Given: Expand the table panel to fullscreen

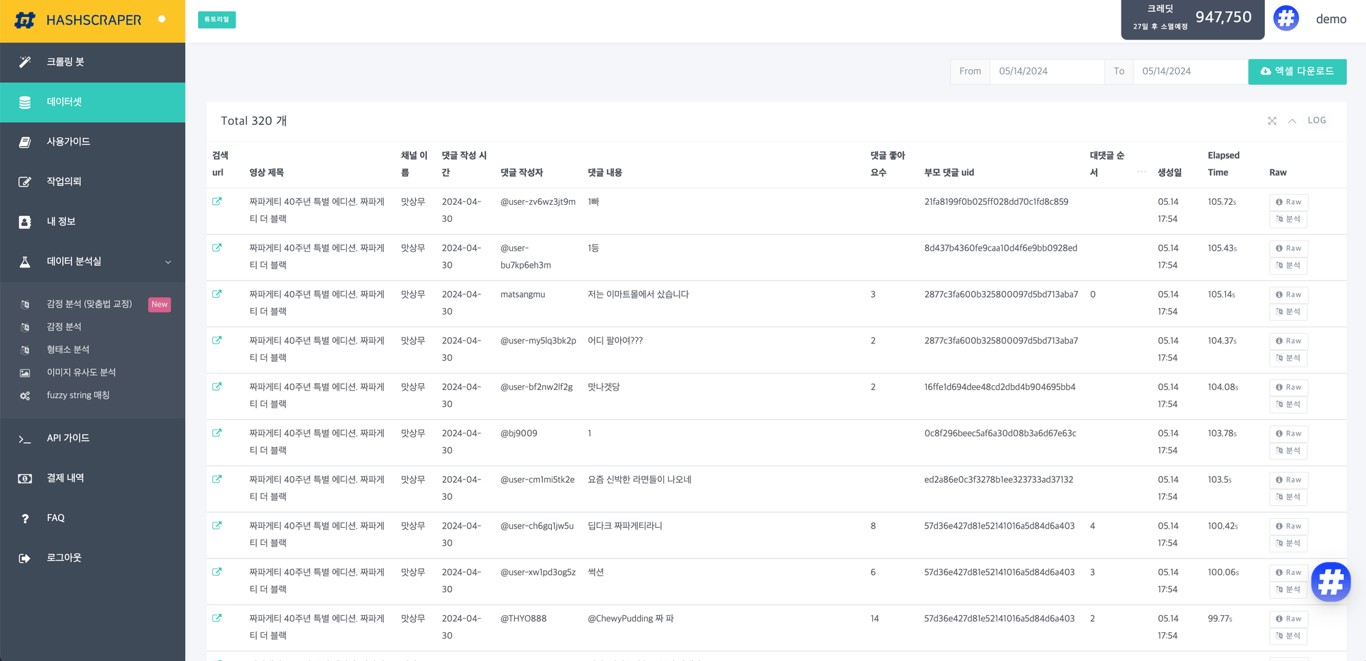Looking at the screenshot, I should [x=1272, y=121].
